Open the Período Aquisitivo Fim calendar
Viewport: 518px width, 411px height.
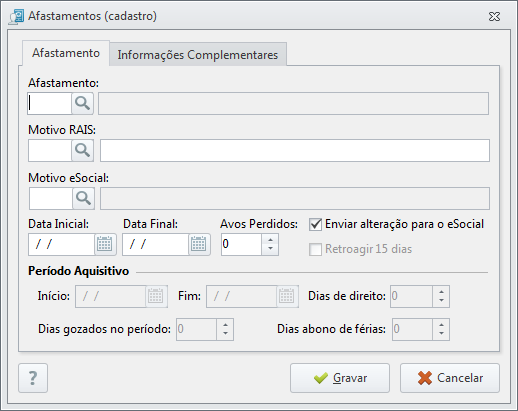(x=287, y=296)
